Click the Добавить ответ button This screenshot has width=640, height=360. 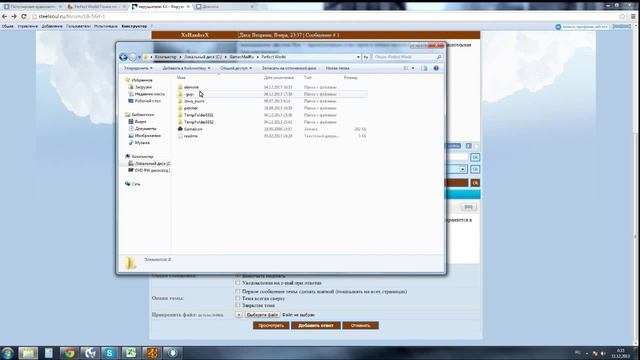point(316,325)
